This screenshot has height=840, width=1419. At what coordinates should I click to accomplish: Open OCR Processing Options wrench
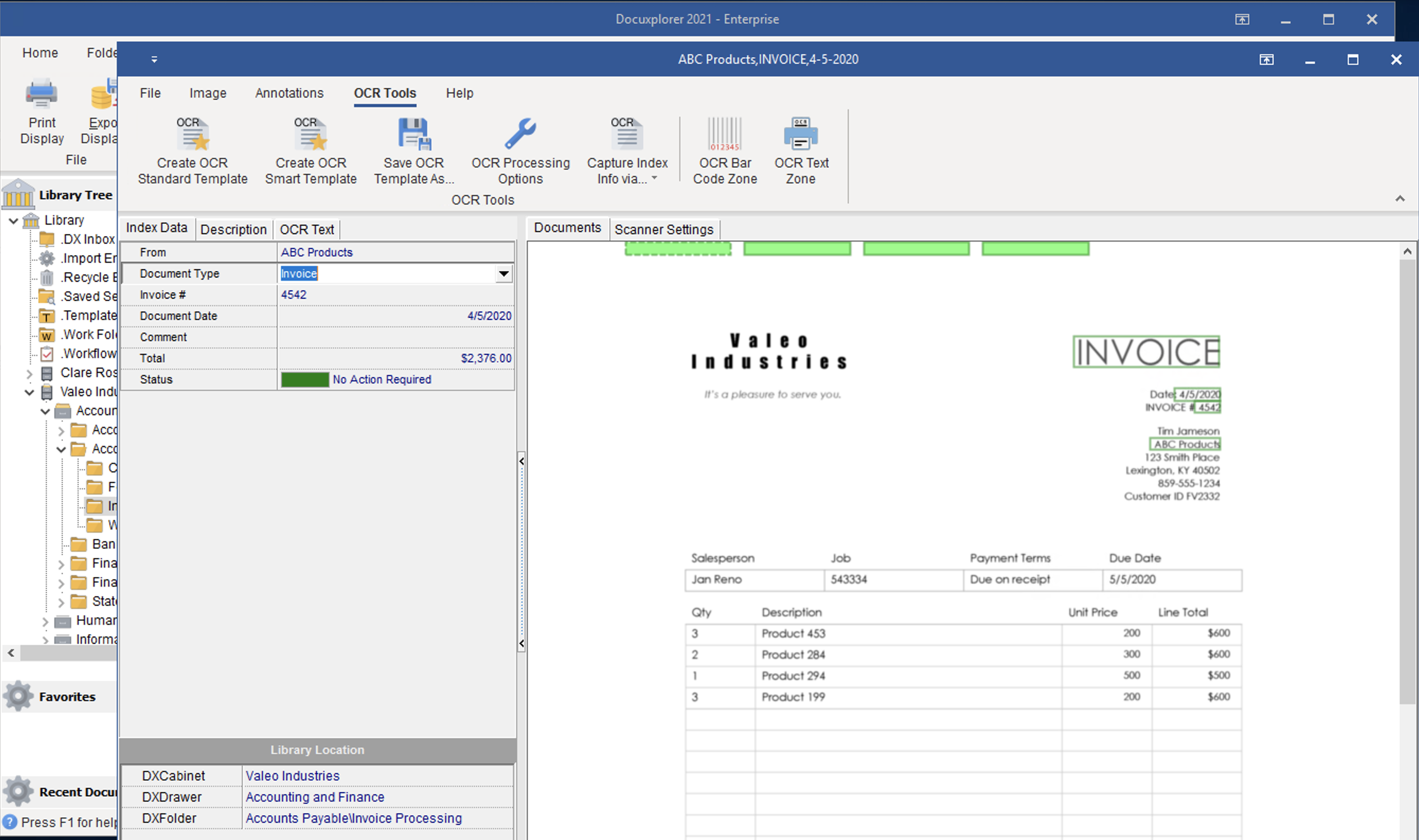point(520,135)
